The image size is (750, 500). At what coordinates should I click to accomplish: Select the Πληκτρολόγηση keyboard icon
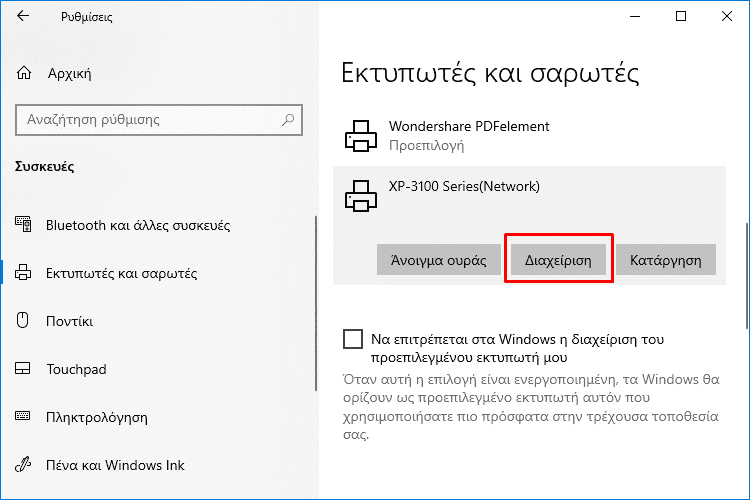22,416
